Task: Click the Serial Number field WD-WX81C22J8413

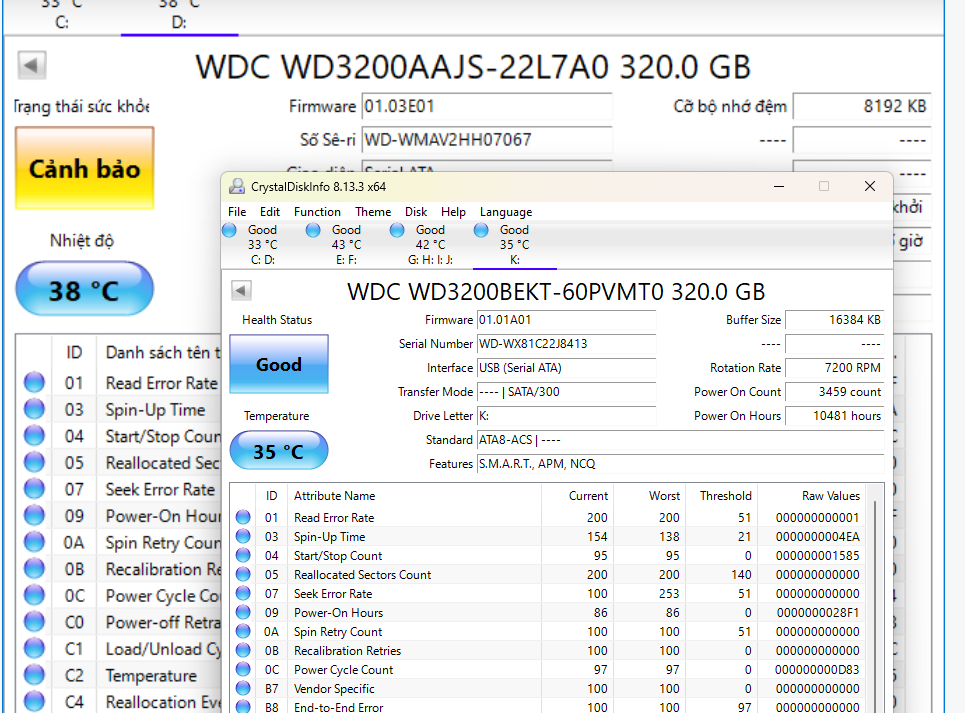Action: [x=566, y=344]
